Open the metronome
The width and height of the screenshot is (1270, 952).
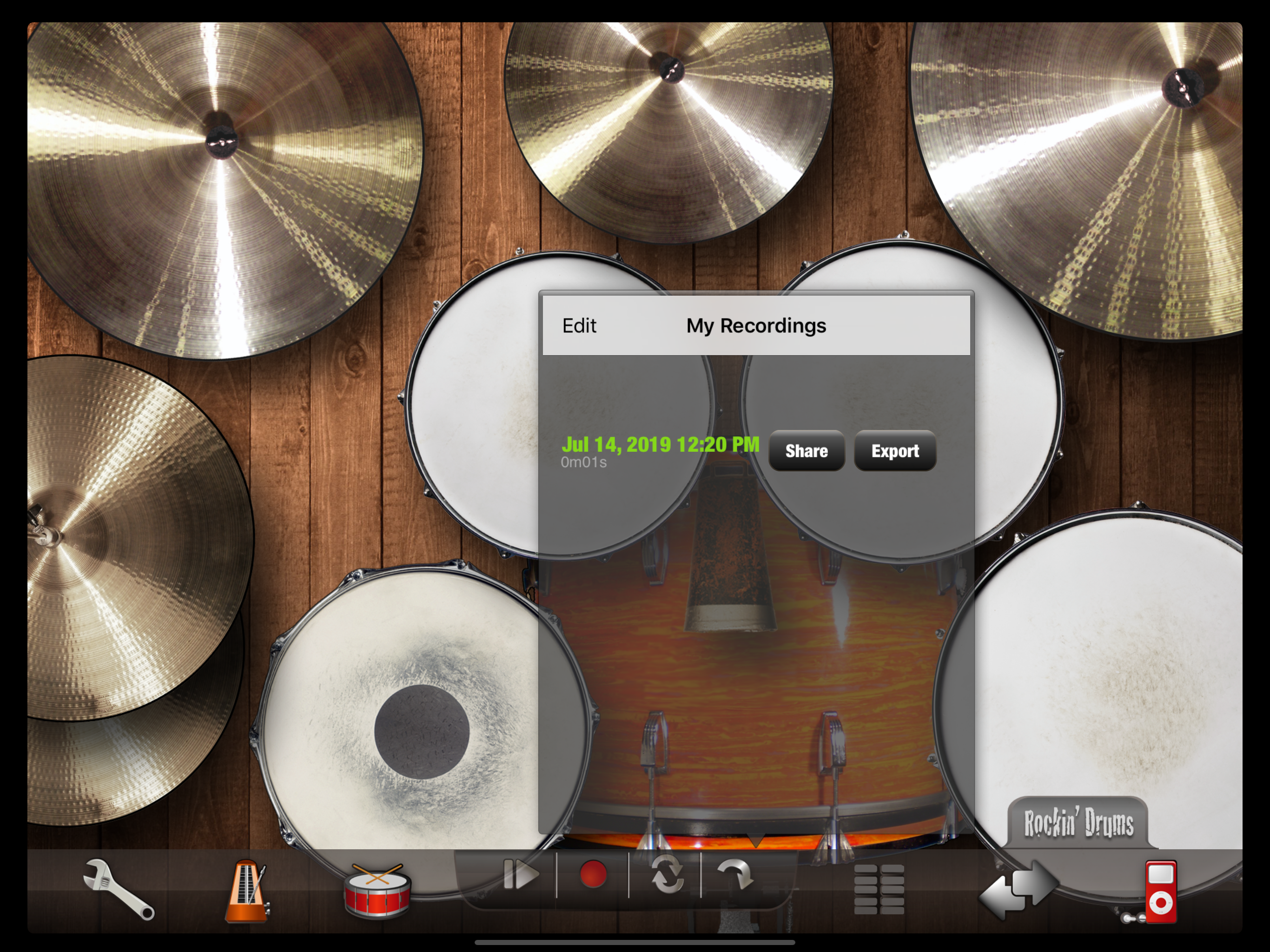(x=247, y=891)
